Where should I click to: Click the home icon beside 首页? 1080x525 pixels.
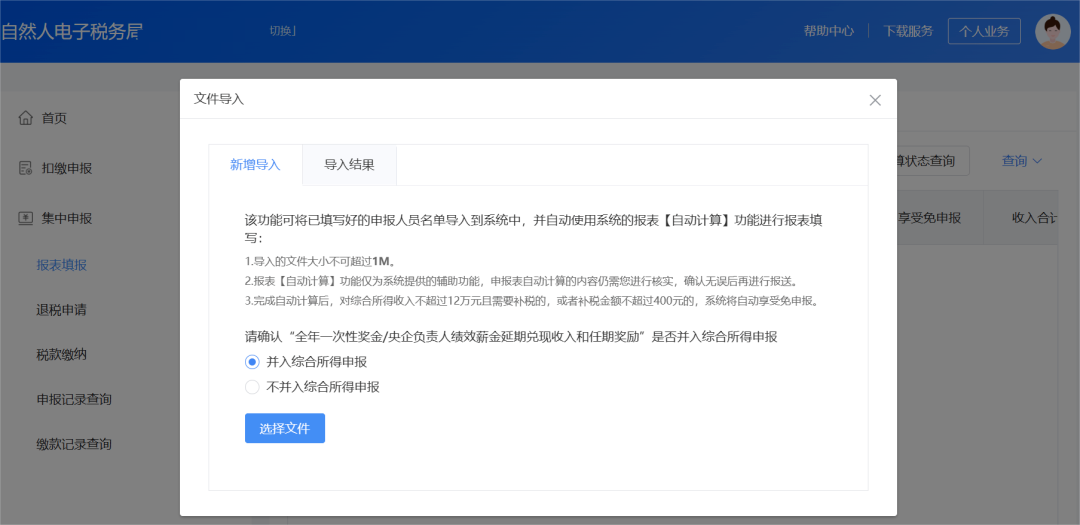(26, 118)
